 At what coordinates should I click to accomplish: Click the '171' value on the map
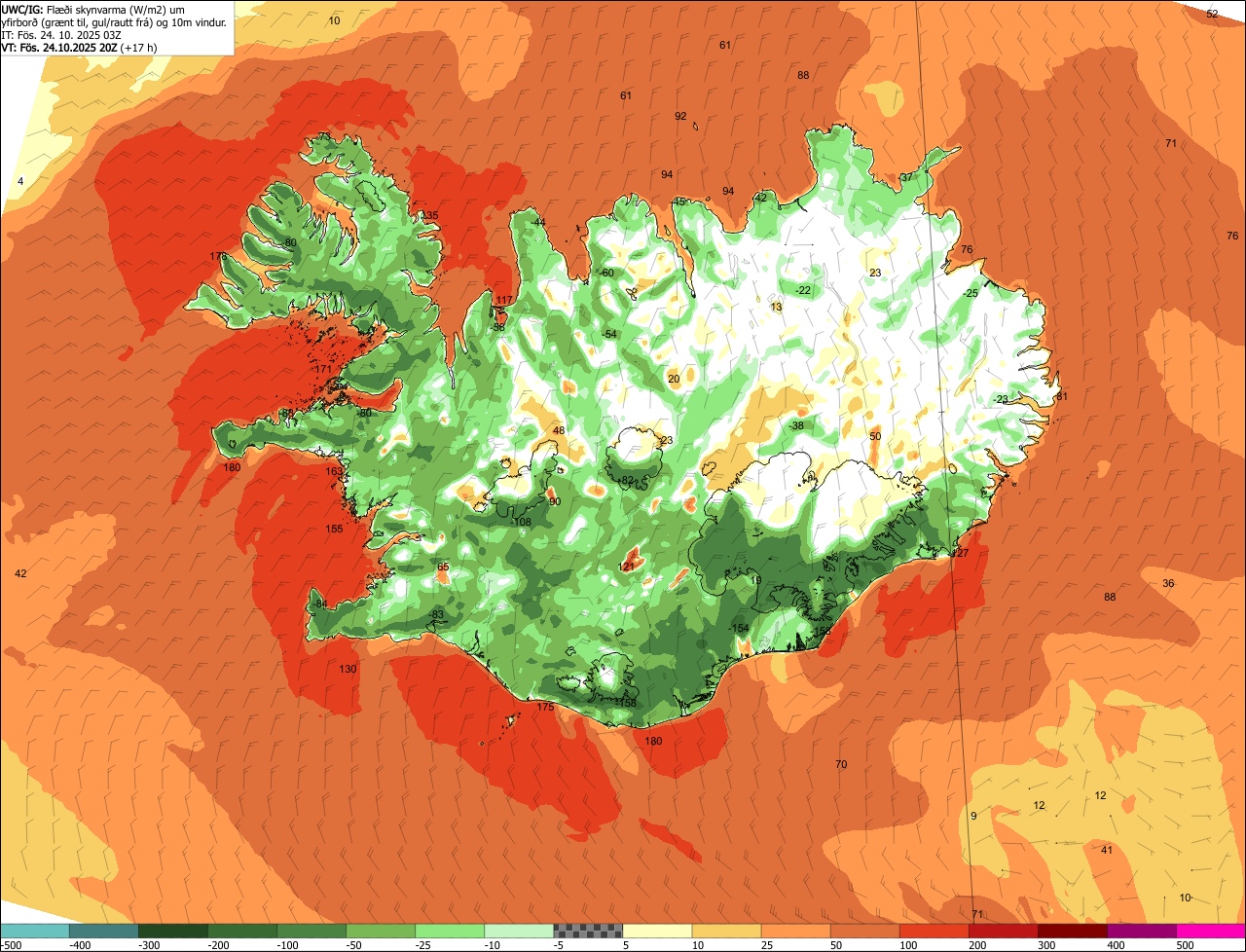(x=324, y=370)
